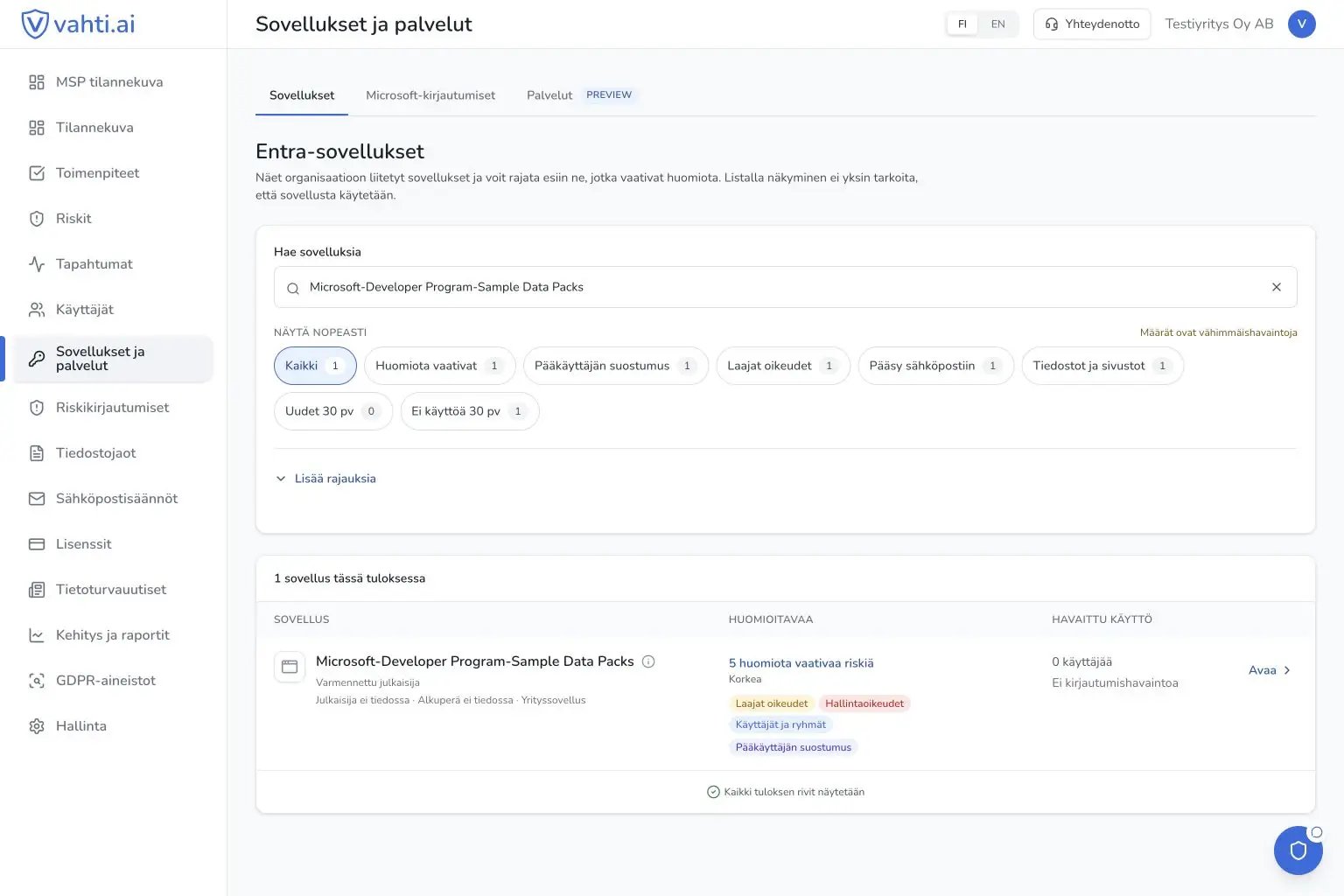Click the '0 käyttäjää' usage value

(x=1082, y=662)
